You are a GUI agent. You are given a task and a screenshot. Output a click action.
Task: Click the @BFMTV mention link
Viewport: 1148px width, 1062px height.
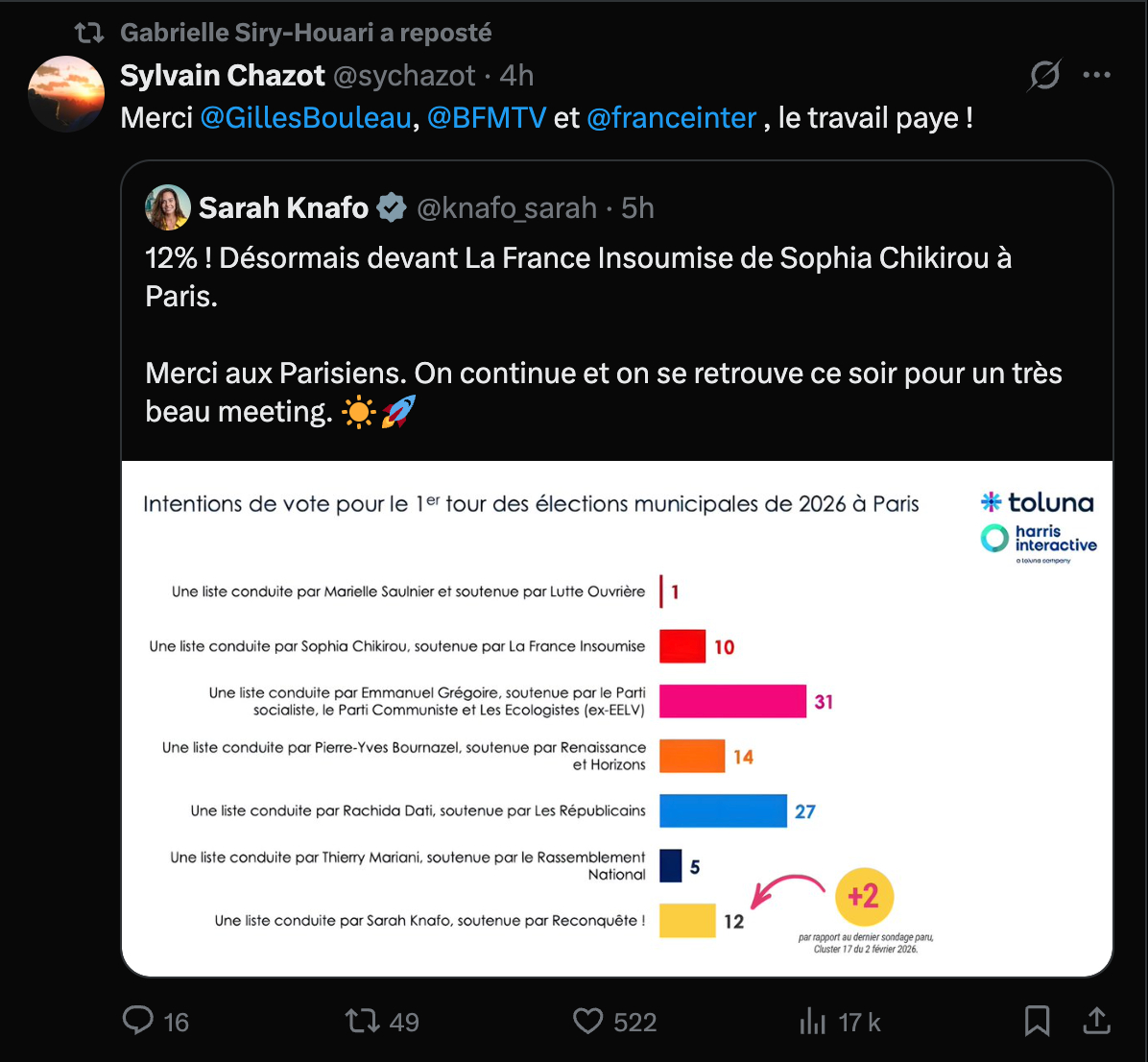tap(487, 118)
